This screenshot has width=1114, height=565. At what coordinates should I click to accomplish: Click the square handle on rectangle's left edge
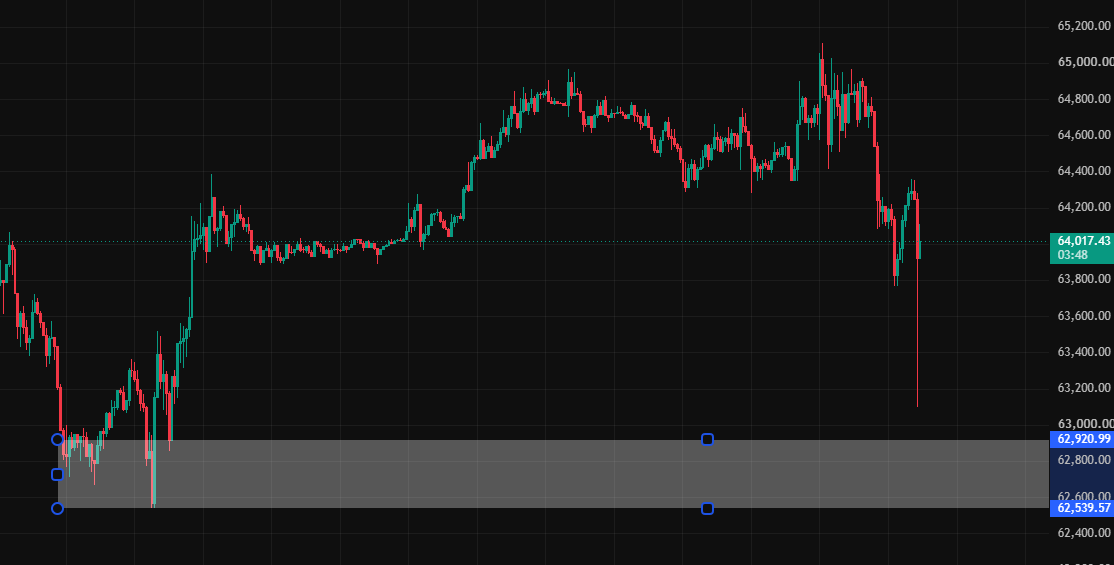pyautogui.click(x=58, y=474)
